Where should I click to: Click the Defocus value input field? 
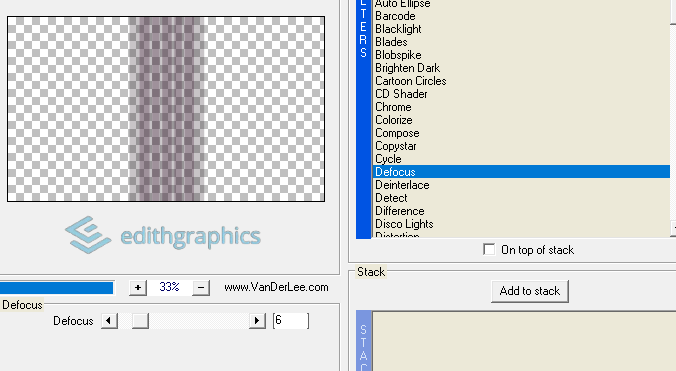[x=291, y=321]
